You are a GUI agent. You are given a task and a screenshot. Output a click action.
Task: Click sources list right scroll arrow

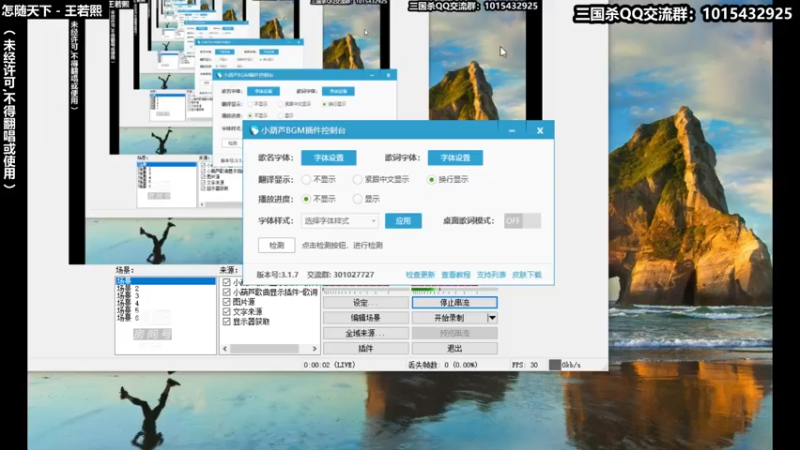coord(314,349)
